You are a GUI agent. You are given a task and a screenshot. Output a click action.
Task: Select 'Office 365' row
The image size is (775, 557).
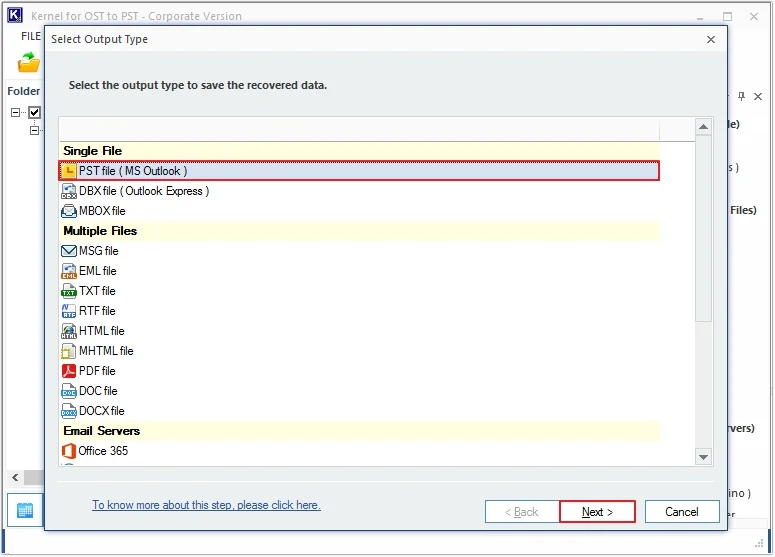(x=359, y=451)
